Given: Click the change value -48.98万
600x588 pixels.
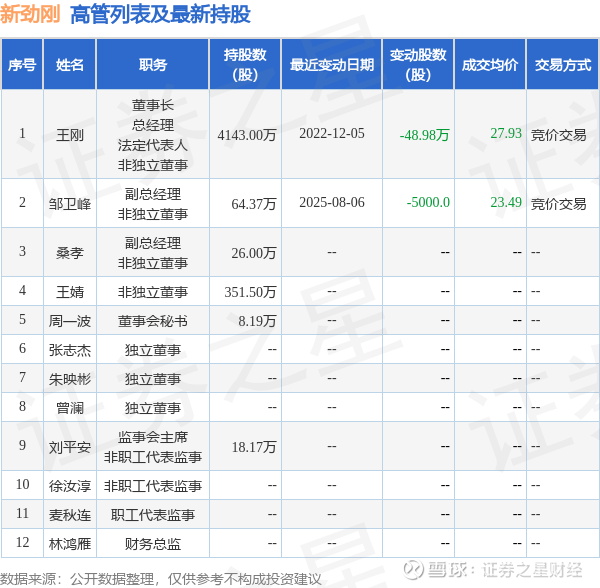Looking at the screenshot, I should 424,135.
